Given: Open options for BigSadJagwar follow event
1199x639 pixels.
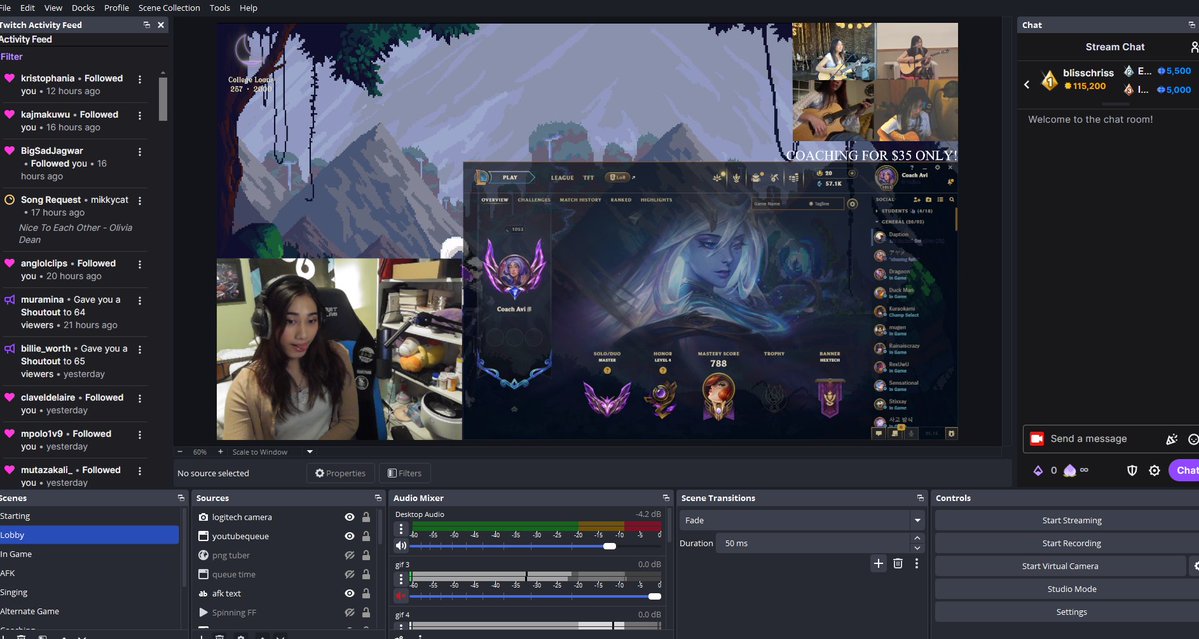Looking at the screenshot, I should point(139,152).
